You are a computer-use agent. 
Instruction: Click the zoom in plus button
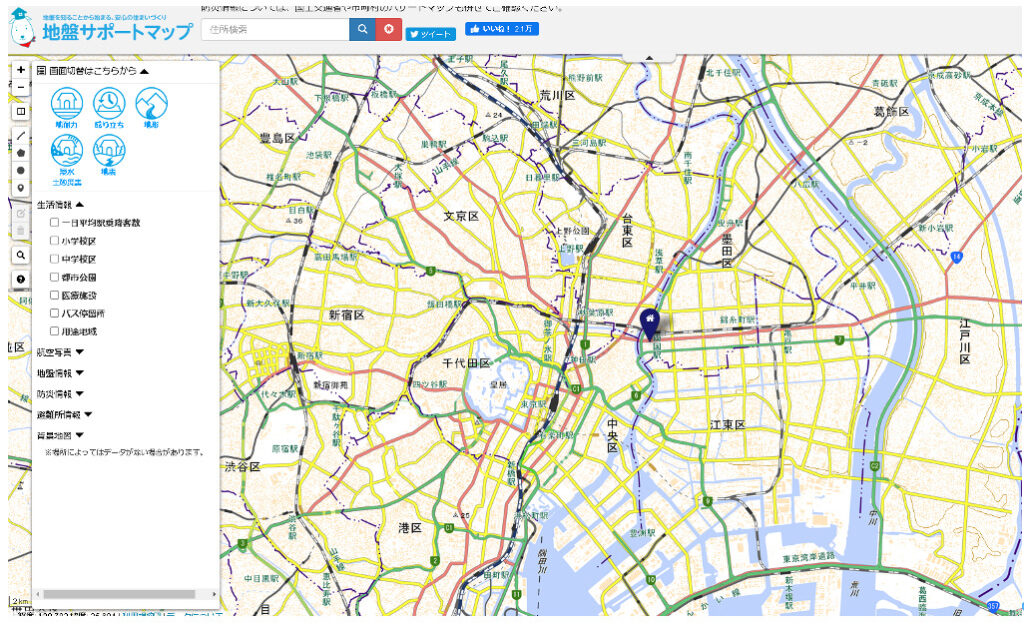21,71
